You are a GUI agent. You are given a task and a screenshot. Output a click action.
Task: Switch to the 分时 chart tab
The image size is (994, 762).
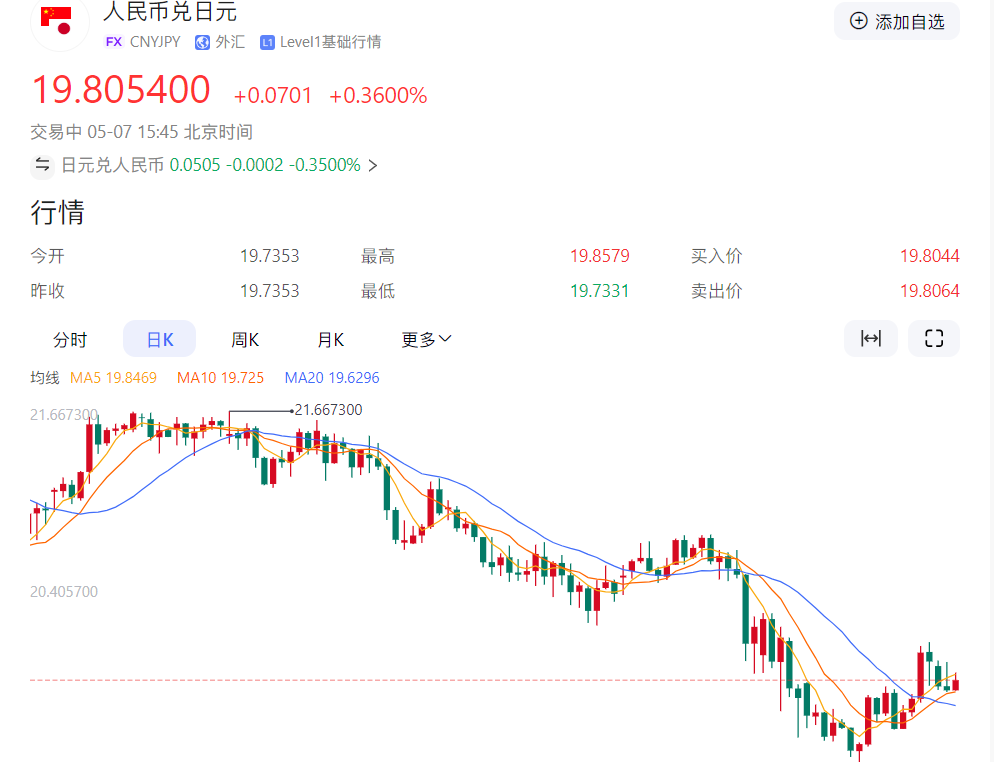pos(70,340)
